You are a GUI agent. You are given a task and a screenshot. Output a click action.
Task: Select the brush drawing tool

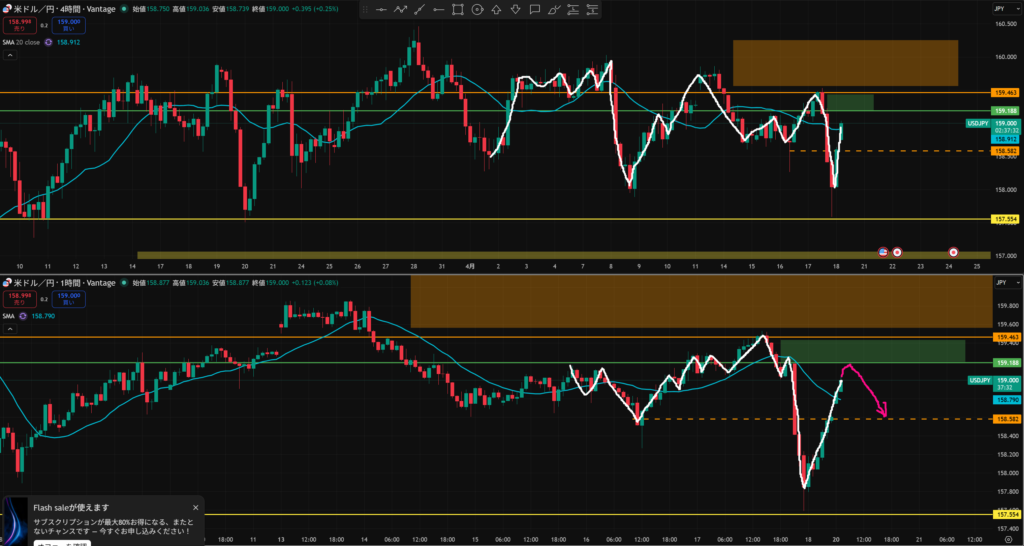point(553,10)
